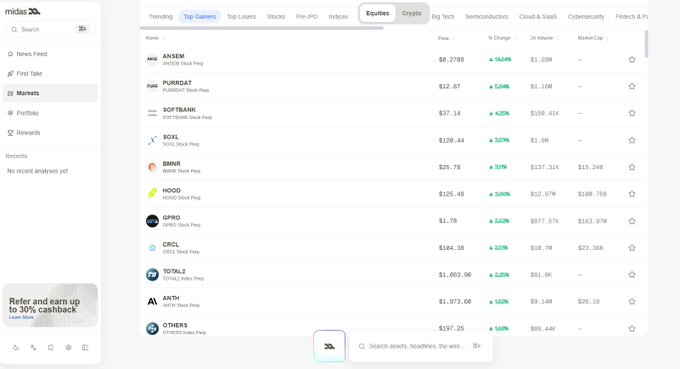Open the News Feed page

pos(50,54)
